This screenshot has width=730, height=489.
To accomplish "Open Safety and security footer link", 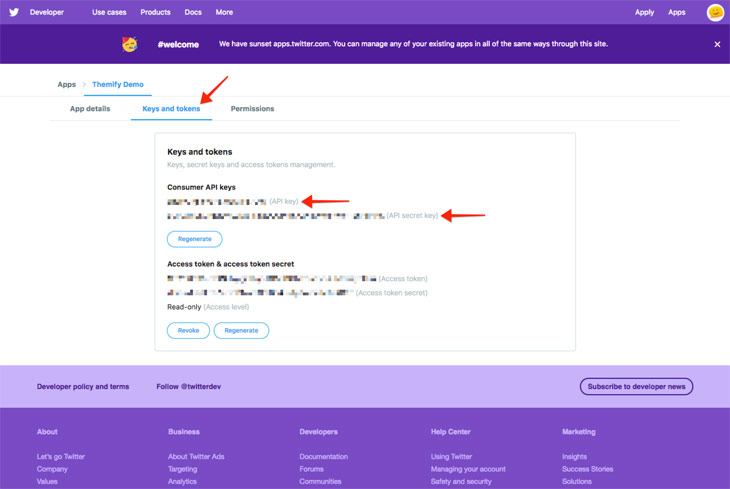I will 461,482.
